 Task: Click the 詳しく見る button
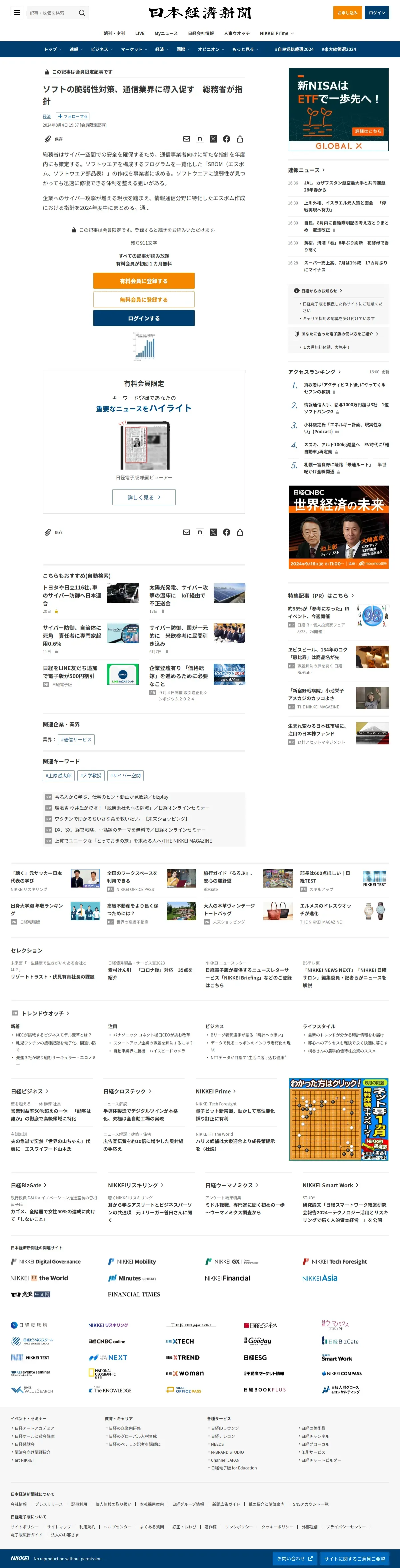click(x=144, y=497)
